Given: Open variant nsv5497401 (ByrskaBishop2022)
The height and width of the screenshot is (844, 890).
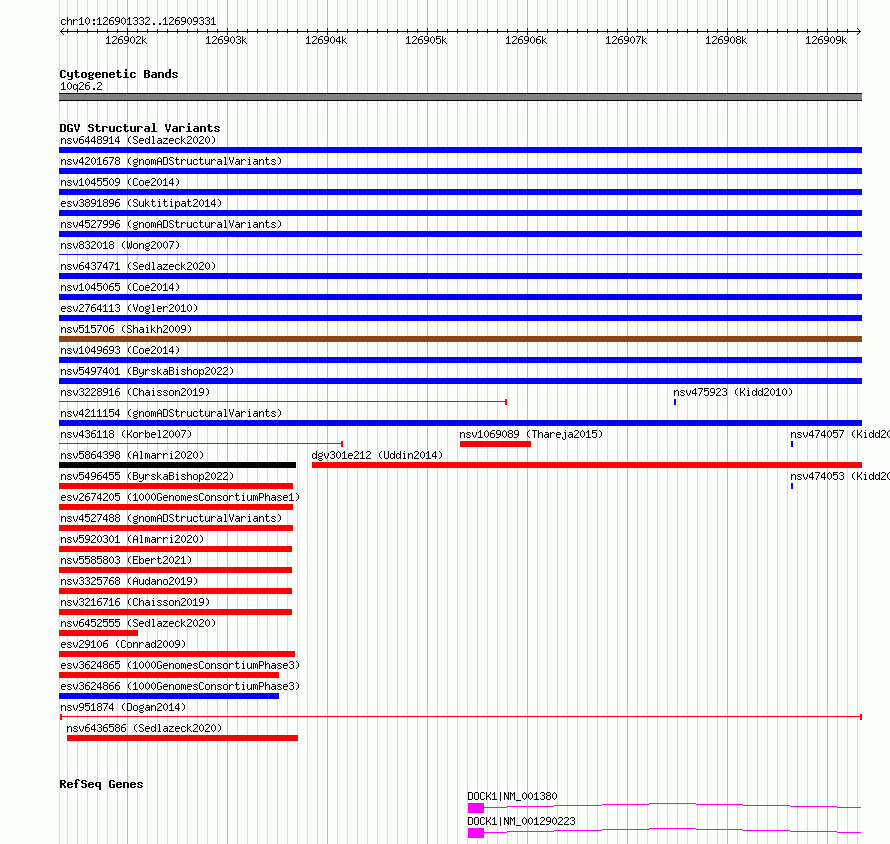Looking at the screenshot, I should pyautogui.click(x=147, y=371).
